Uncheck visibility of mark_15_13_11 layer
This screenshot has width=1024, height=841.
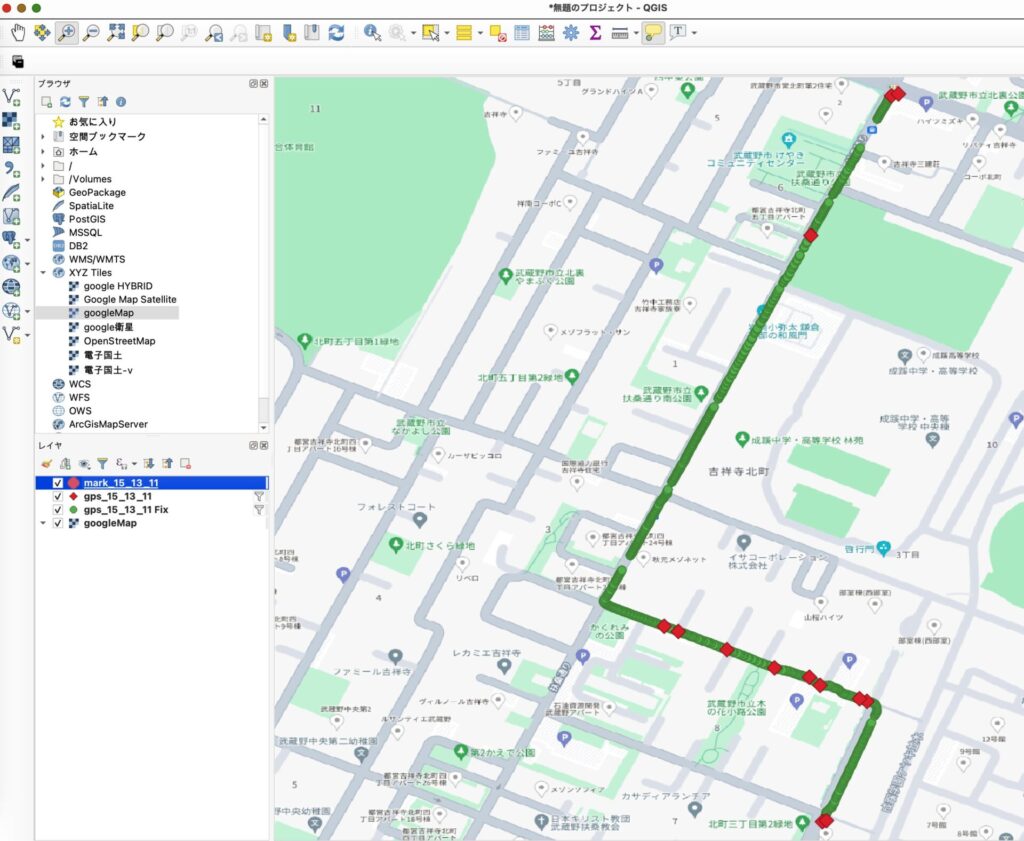click(57, 483)
